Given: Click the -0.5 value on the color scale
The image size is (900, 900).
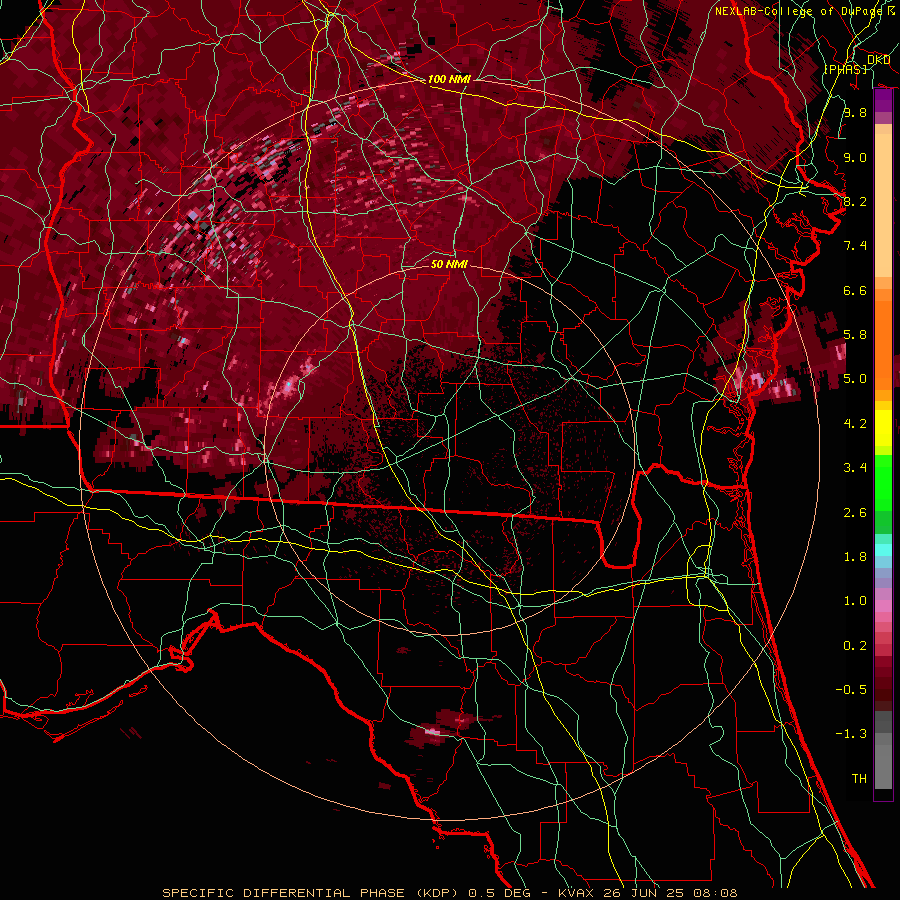Looking at the screenshot, I should (x=851, y=690).
